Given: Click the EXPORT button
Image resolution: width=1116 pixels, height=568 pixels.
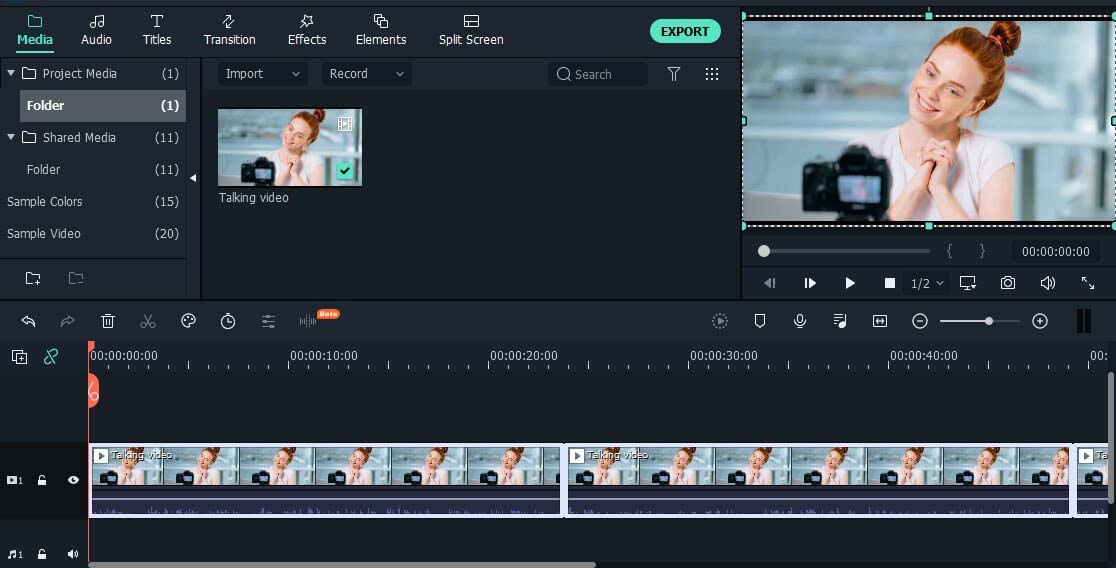Looking at the screenshot, I should point(685,31).
